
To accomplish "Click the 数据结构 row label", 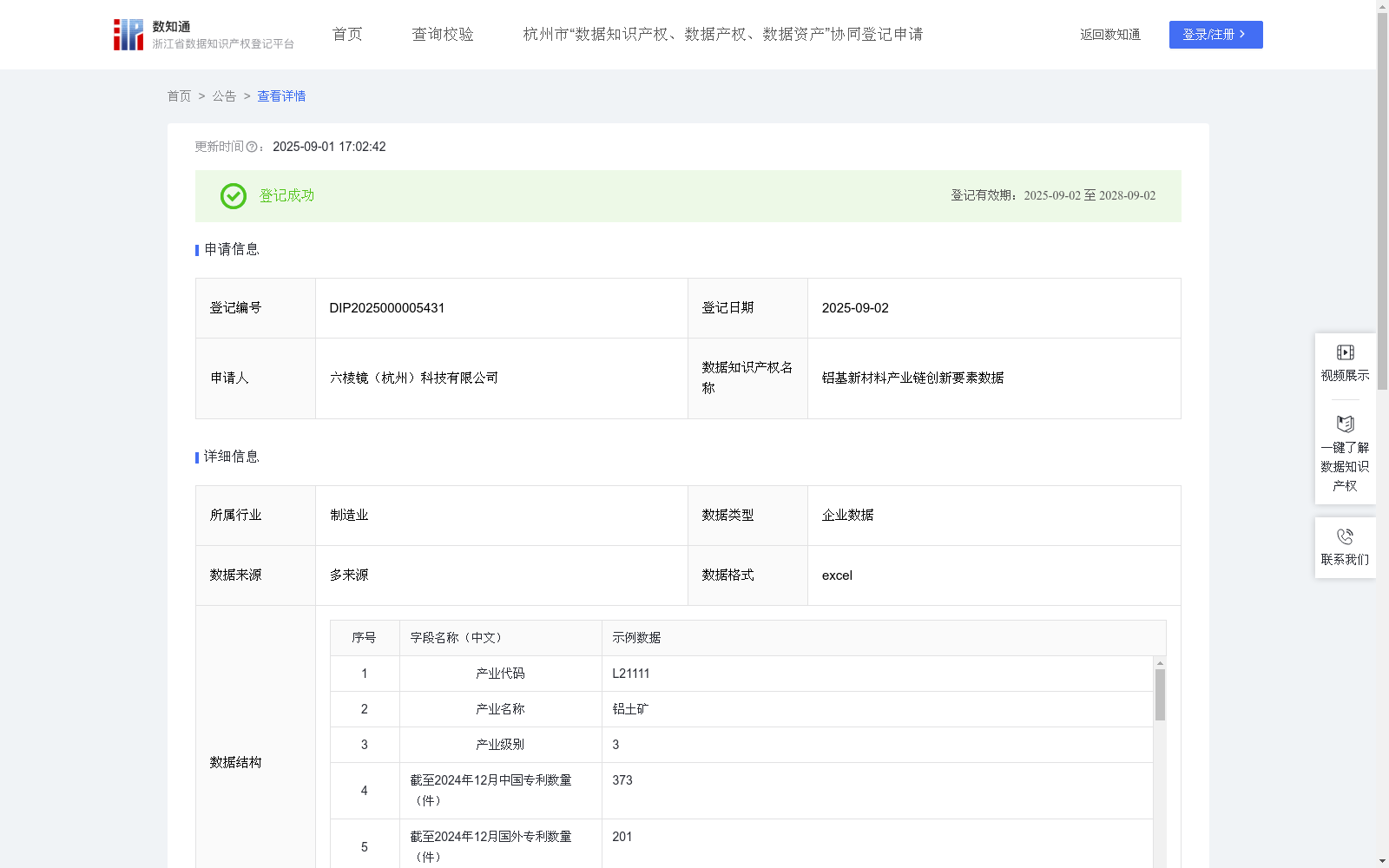I will pos(235,763).
